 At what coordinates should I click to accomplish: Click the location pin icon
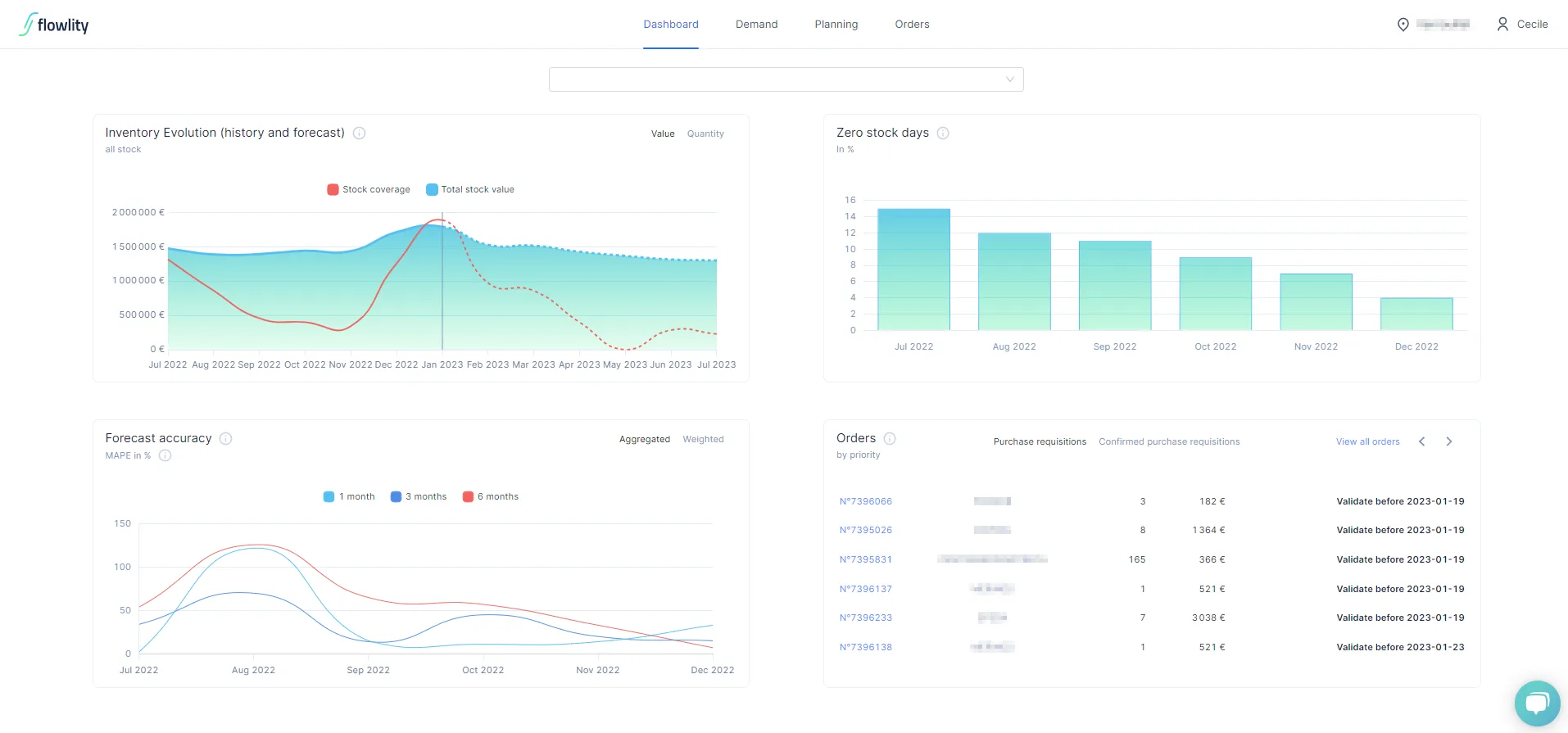pos(1403,25)
